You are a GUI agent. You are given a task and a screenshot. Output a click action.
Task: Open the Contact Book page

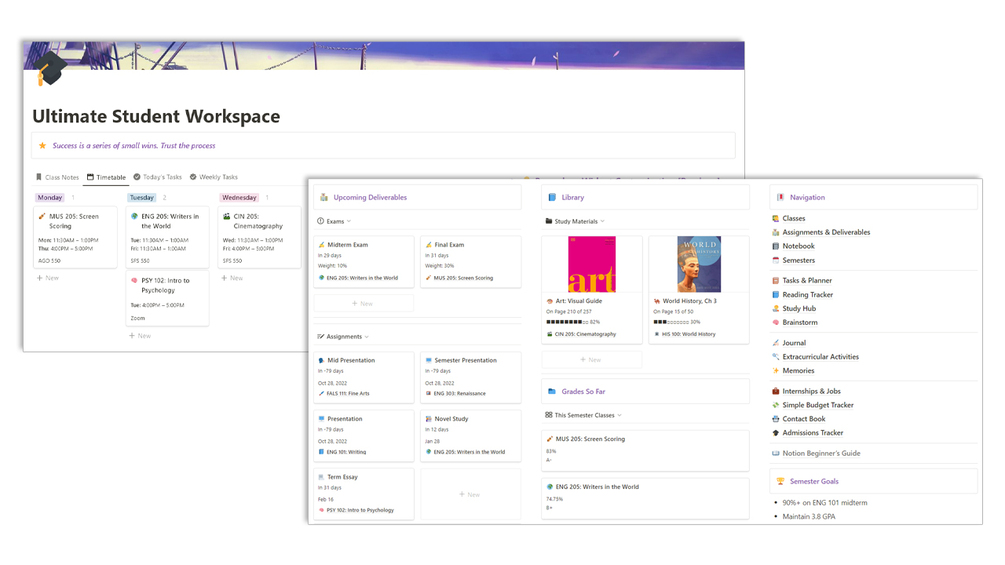point(803,419)
